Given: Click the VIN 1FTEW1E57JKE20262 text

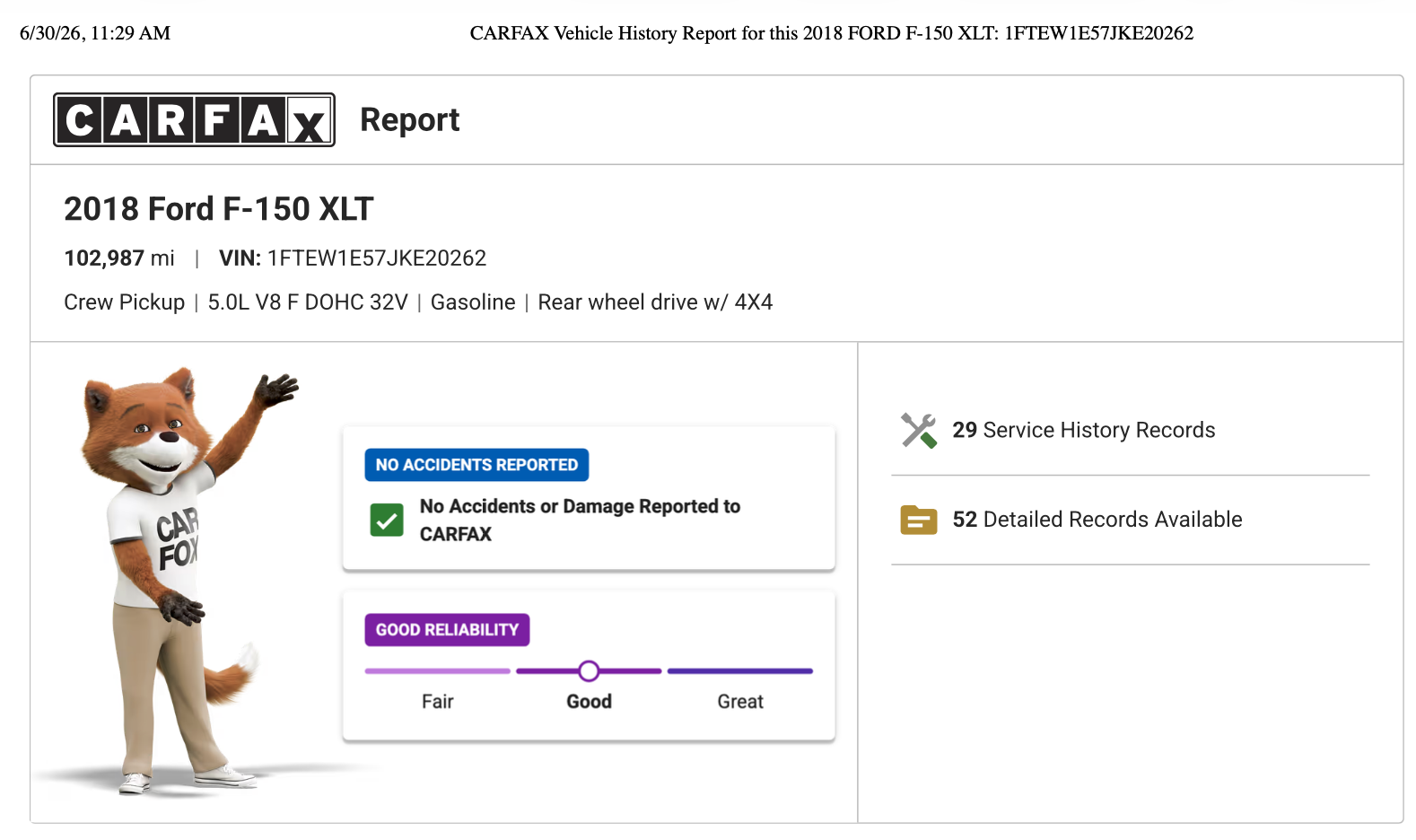Looking at the screenshot, I should pyautogui.click(x=353, y=258).
